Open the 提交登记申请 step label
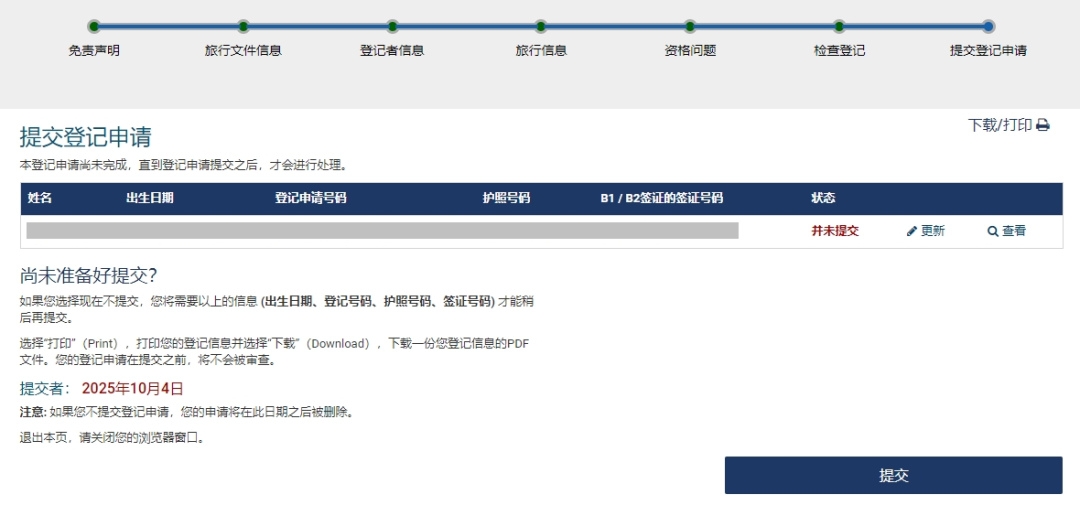 988,51
